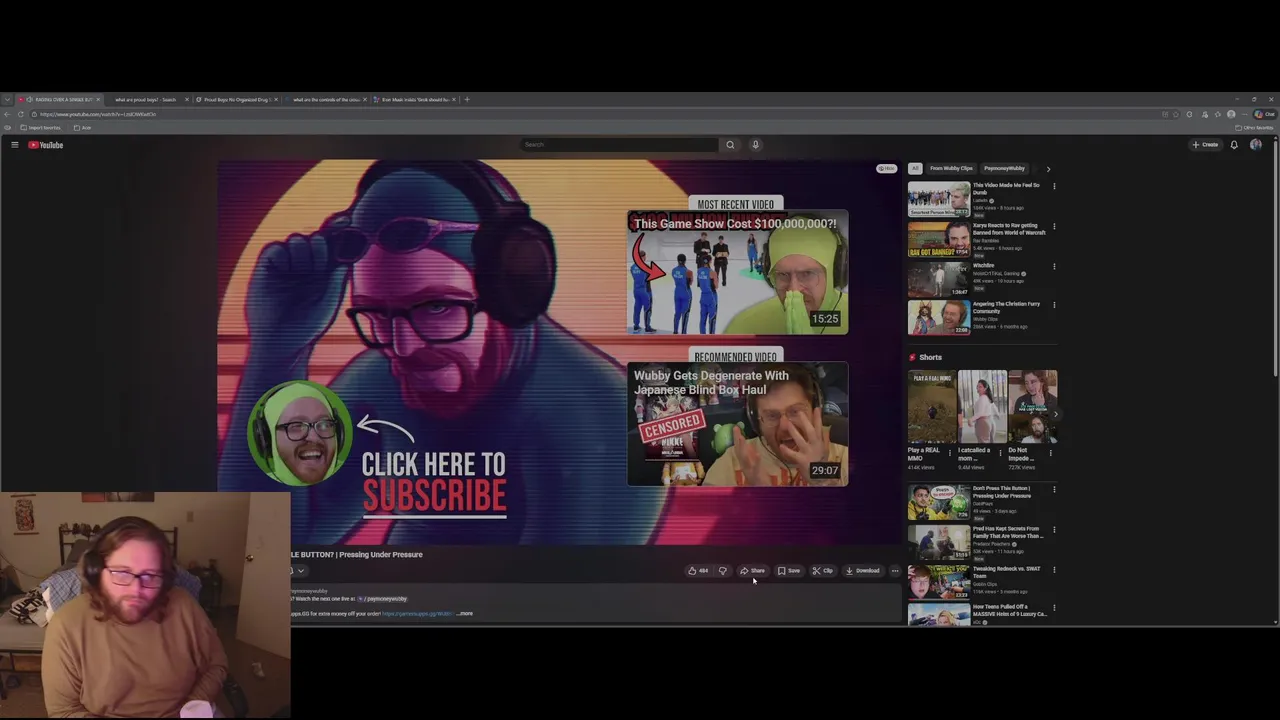The width and height of the screenshot is (1280, 720).
Task: Open options for 'This Video Made Me Feel So Dumb'
Action: (x=1054, y=186)
